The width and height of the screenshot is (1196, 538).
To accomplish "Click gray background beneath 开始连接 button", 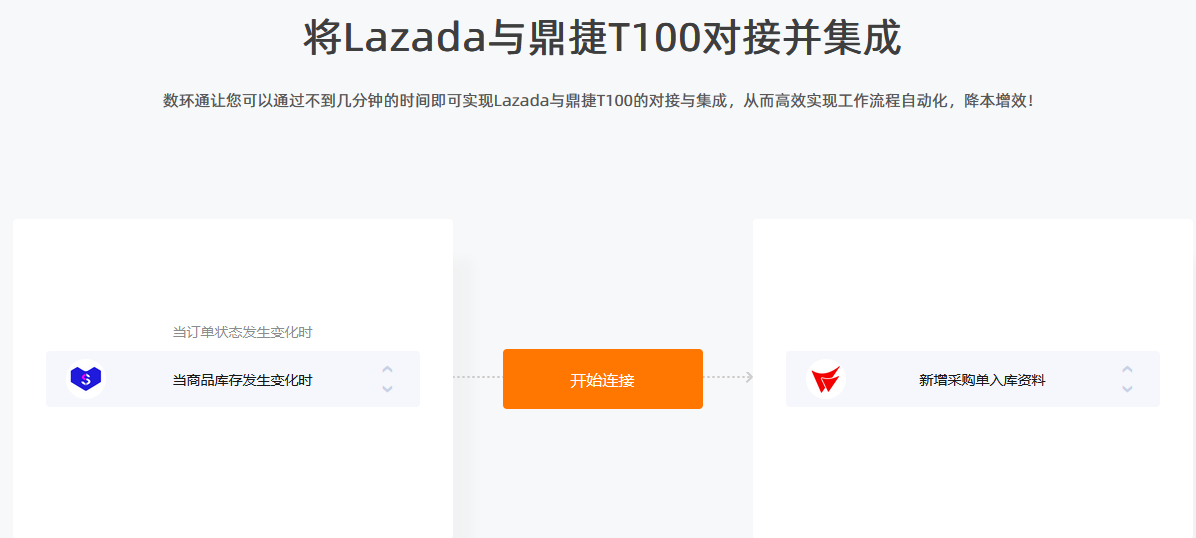I will pos(603,473).
